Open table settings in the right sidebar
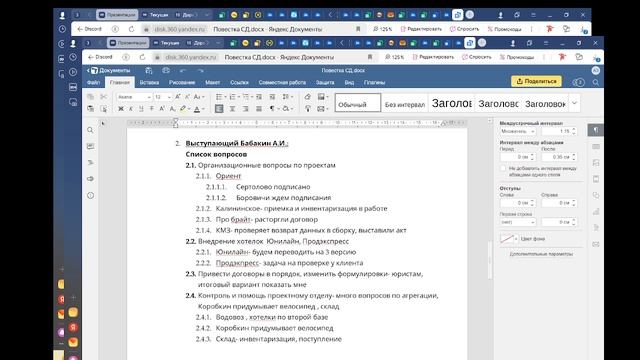640x360 pixels. pyautogui.click(x=596, y=146)
